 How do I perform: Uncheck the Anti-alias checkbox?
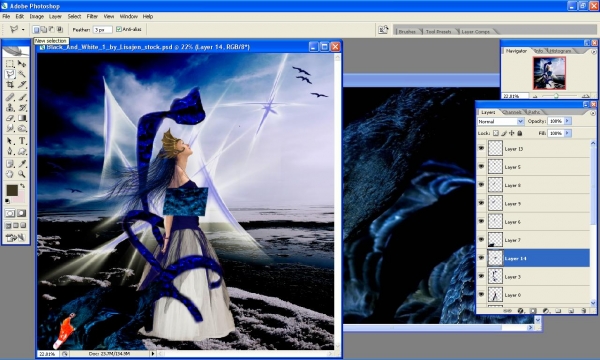[x=119, y=29]
